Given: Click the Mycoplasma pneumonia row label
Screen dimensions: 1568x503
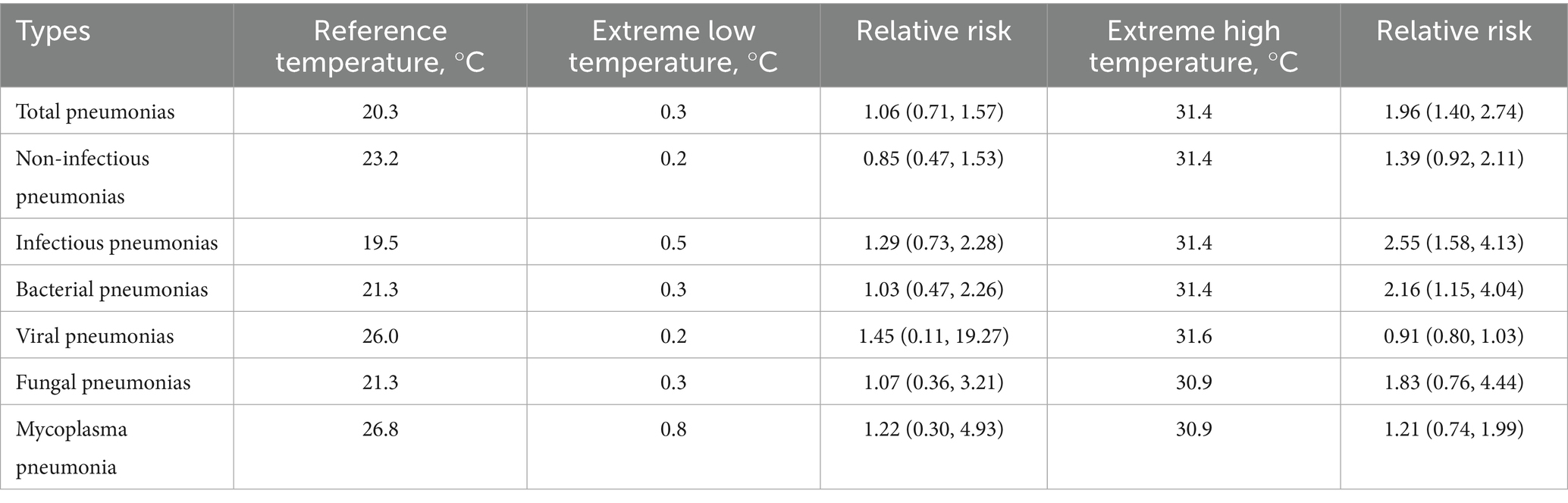Looking at the screenshot, I should pos(71,448).
